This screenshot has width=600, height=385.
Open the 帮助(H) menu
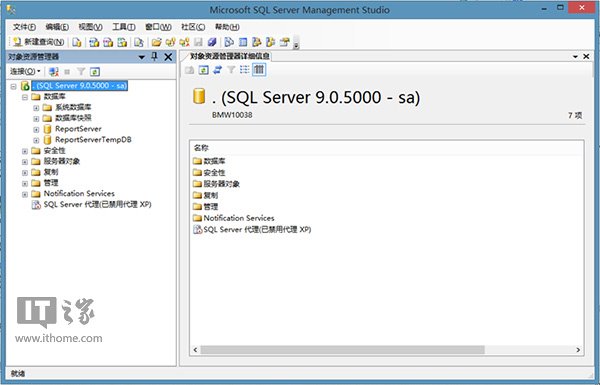click(227, 27)
